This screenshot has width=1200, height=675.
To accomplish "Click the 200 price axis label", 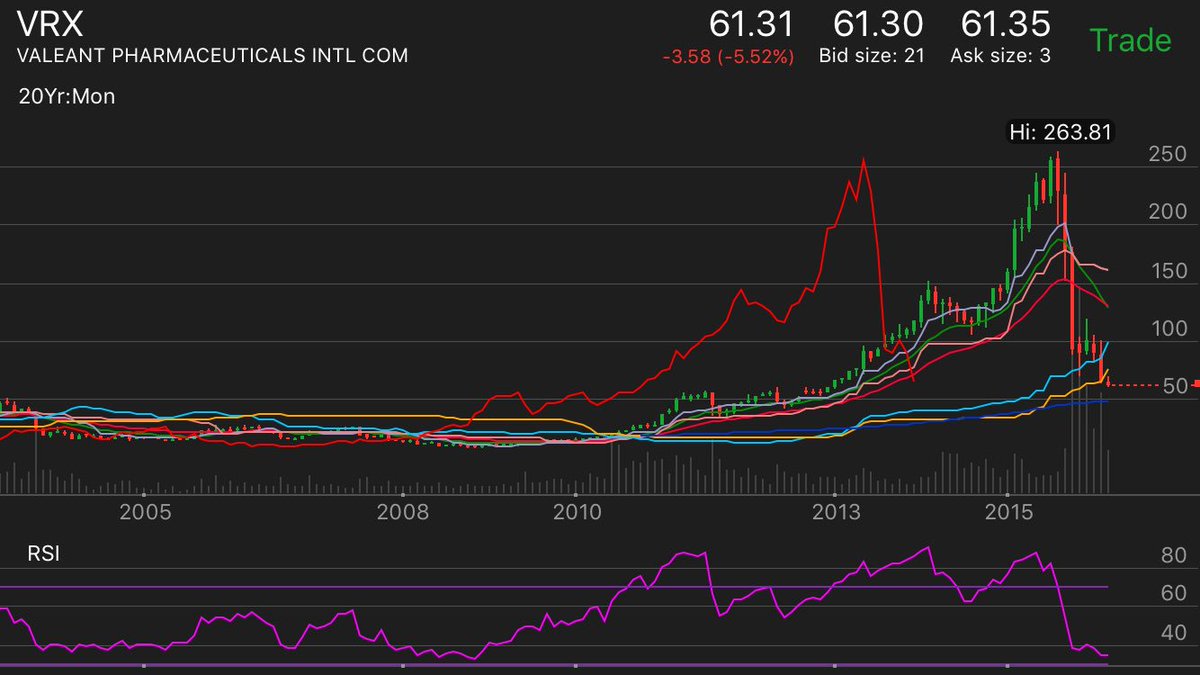I will click(x=1168, y=212).
